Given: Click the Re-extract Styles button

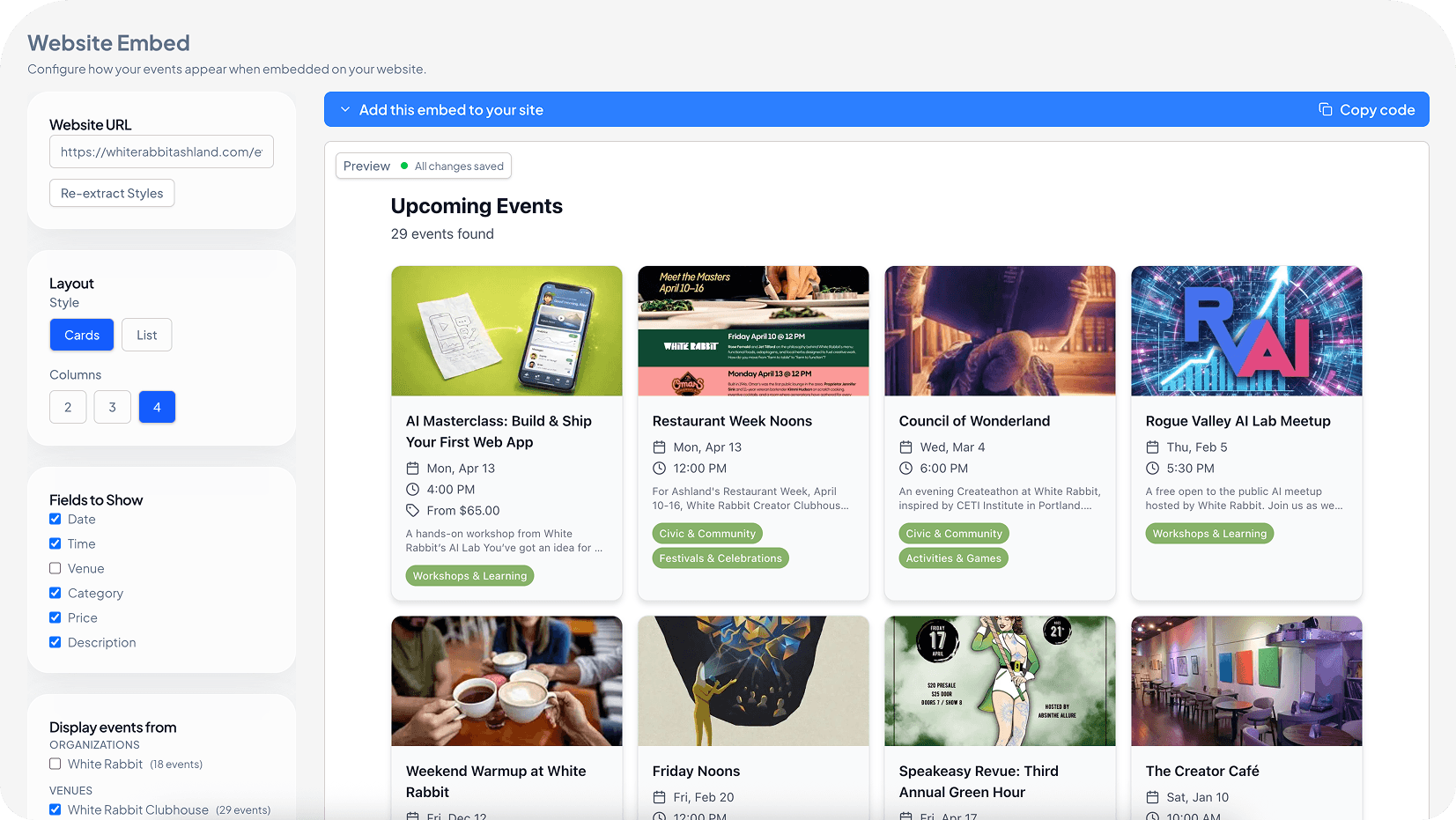Looking at the screenshot, I should tap(112, 193).
